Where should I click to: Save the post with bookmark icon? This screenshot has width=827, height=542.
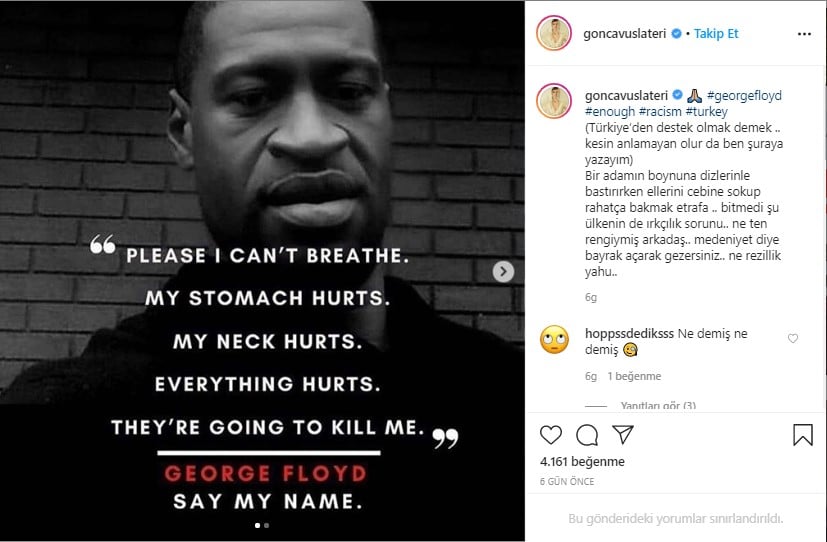(803, 435)
